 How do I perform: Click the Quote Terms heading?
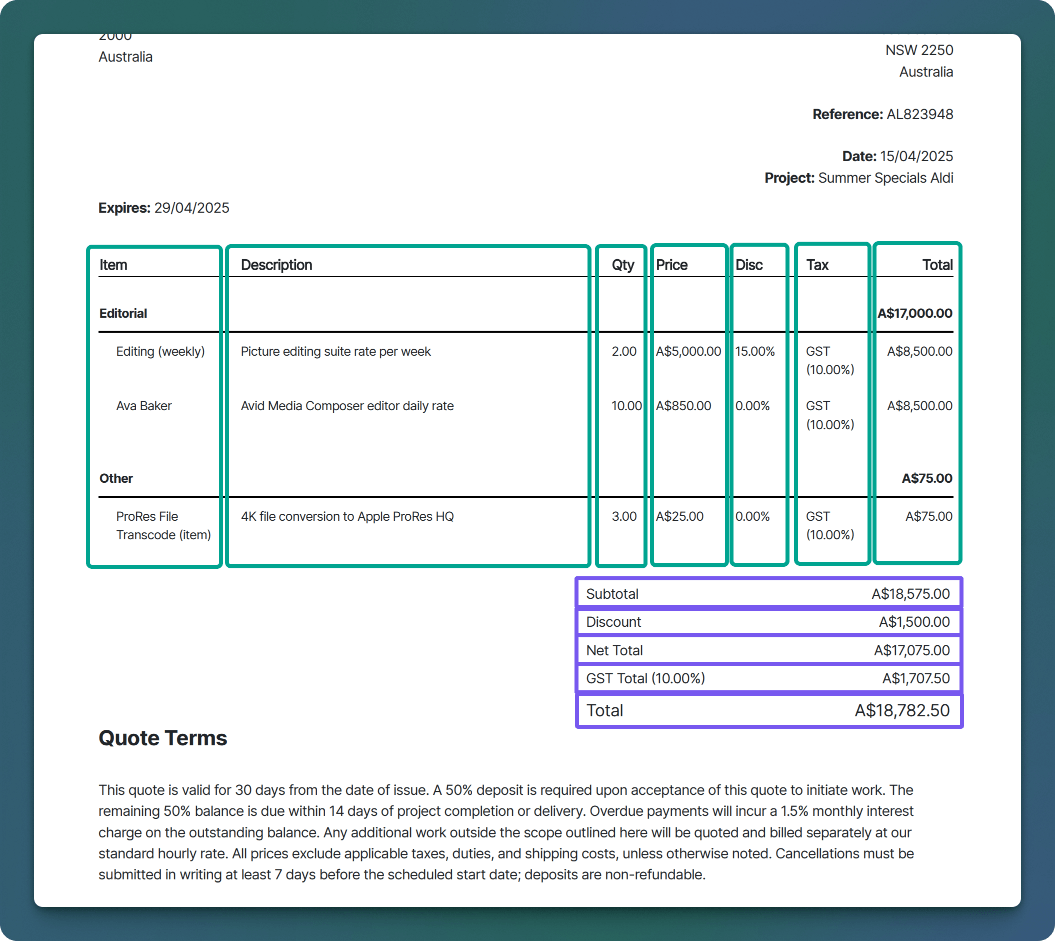(163, 738)
